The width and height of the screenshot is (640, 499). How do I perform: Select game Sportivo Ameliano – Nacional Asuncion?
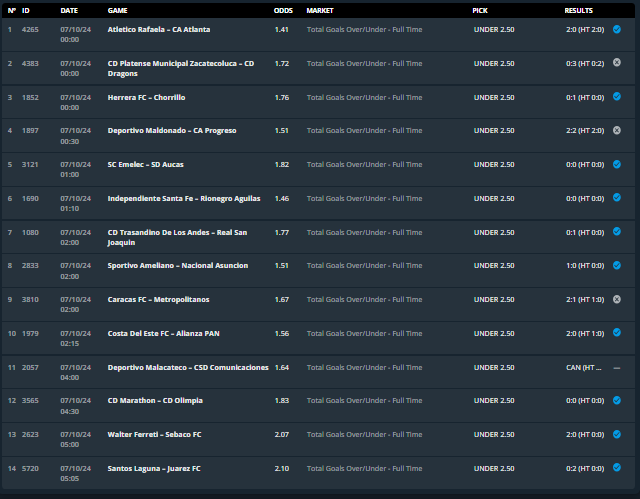[x=178, y=266]
